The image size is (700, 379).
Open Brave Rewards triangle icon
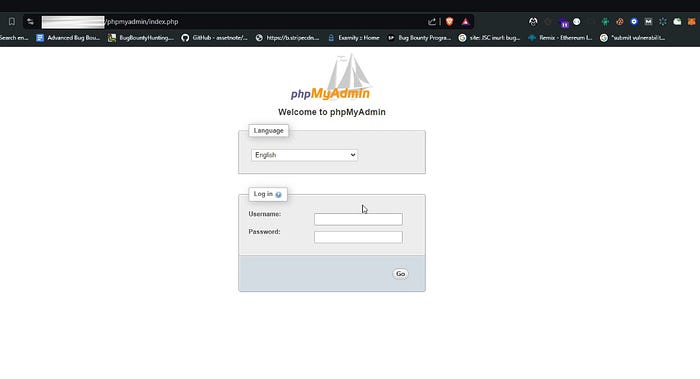point(466,21)
